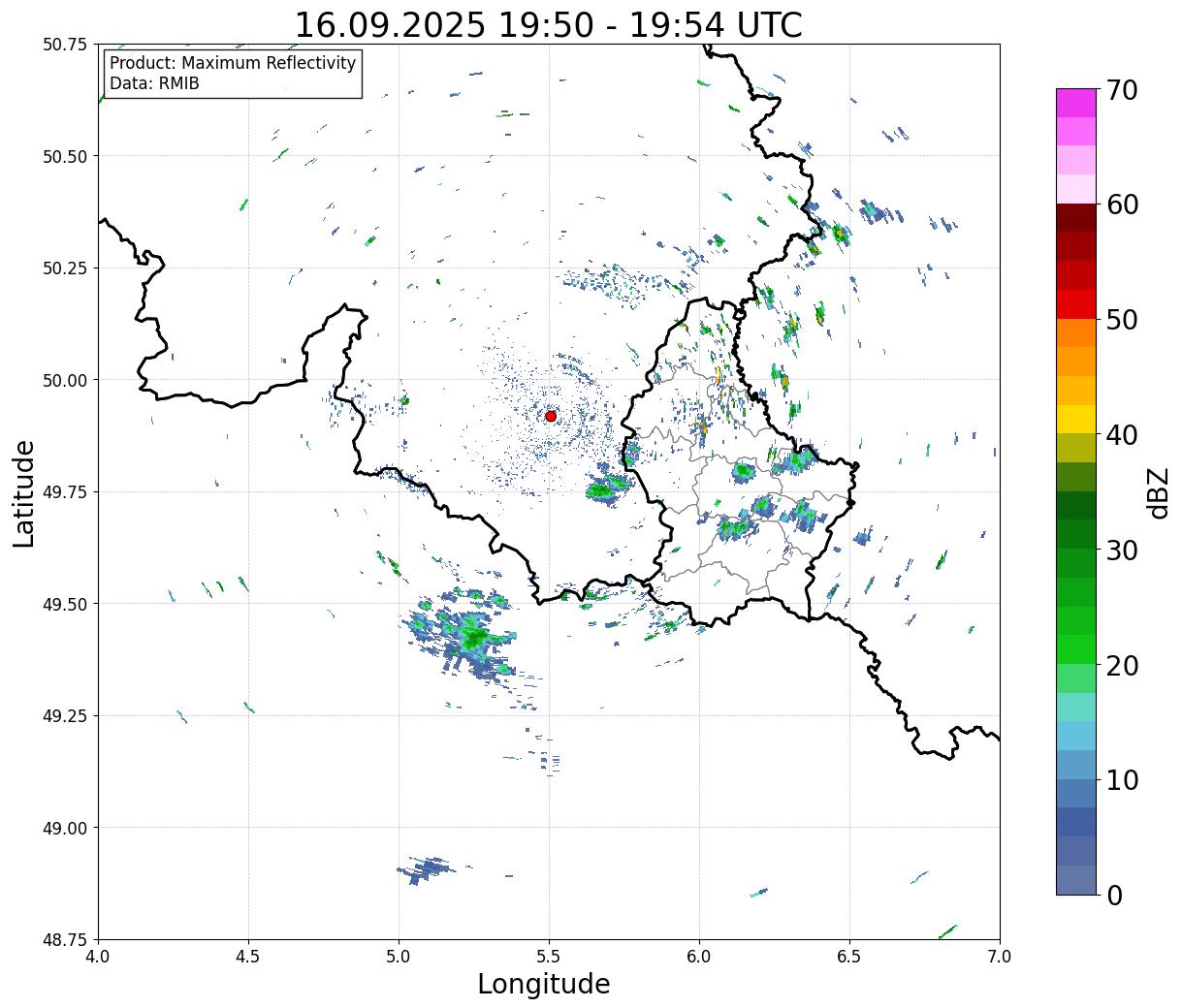Click colorbar tick label 30
The image size is (1182, 1008).
1122,550
